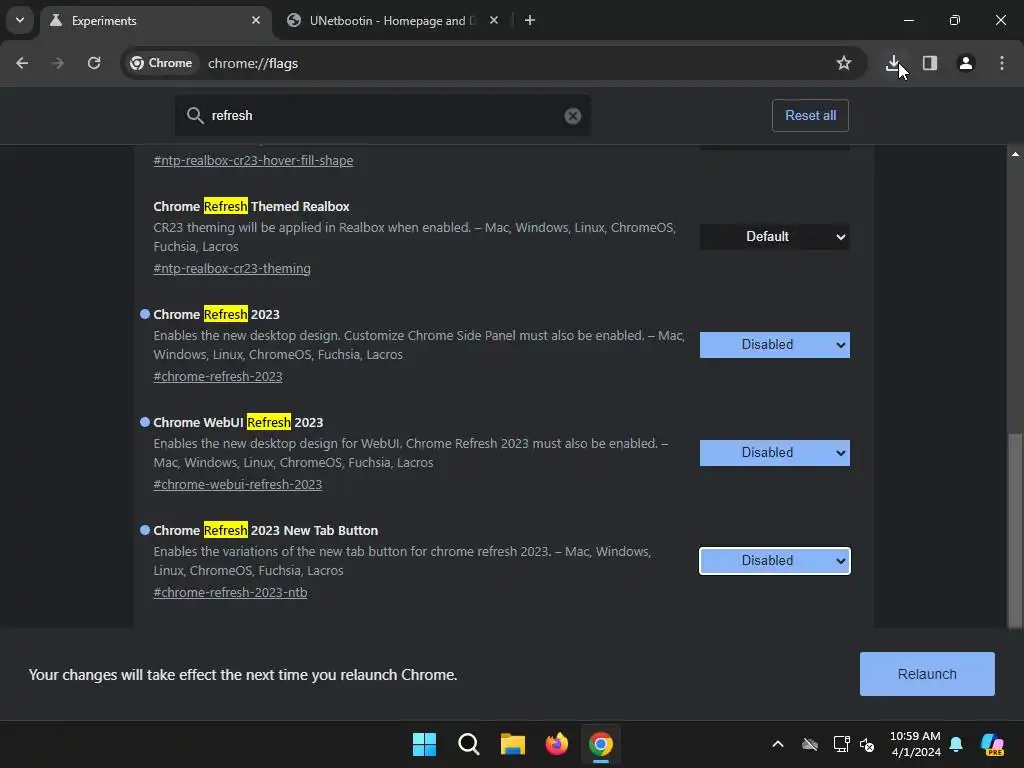Open Chrome's three-dot menu
This screenshot has width=1024, height=768.
tap(1002, 63)
